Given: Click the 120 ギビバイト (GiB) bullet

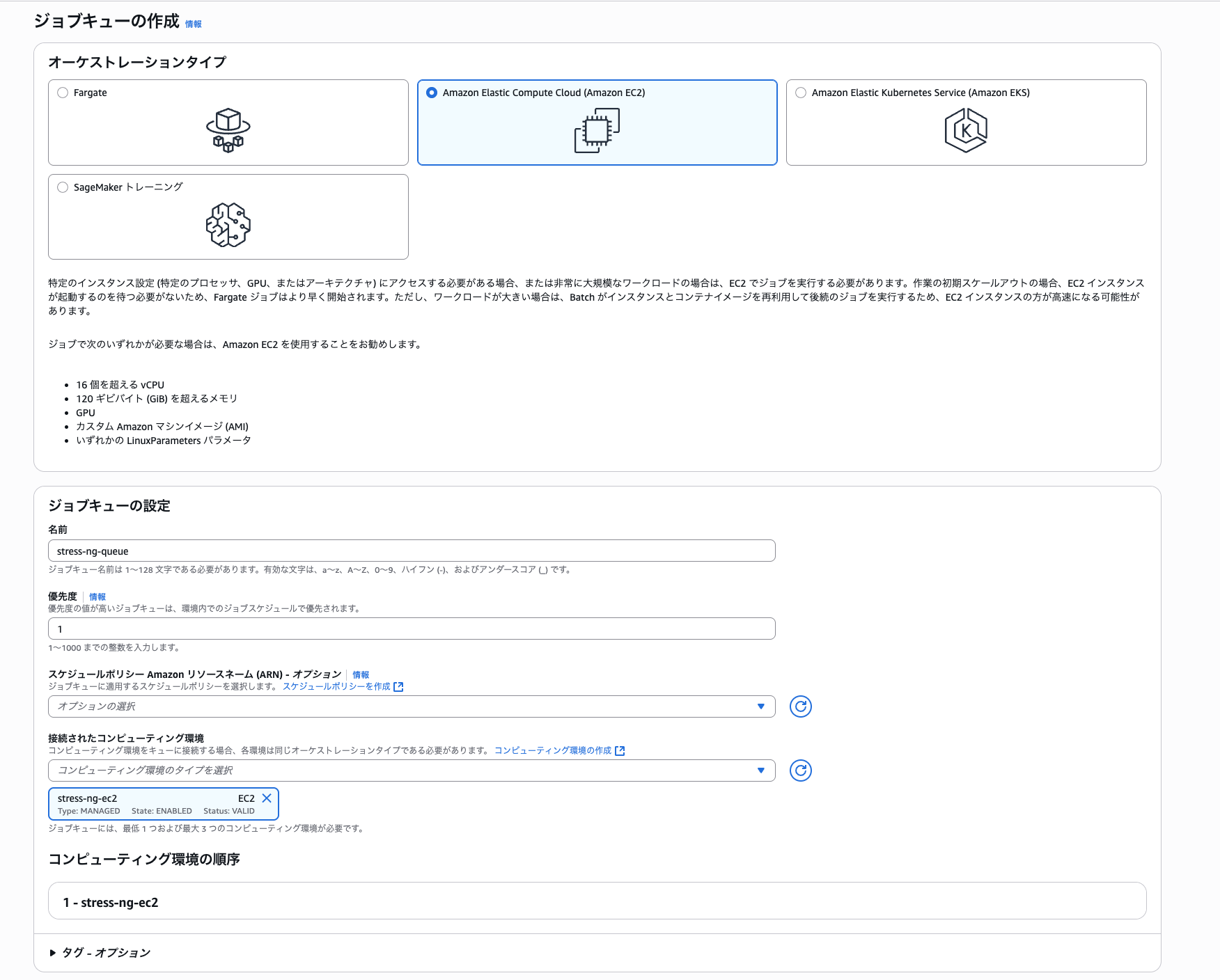Looking at the screenshot, I should 157,399.
